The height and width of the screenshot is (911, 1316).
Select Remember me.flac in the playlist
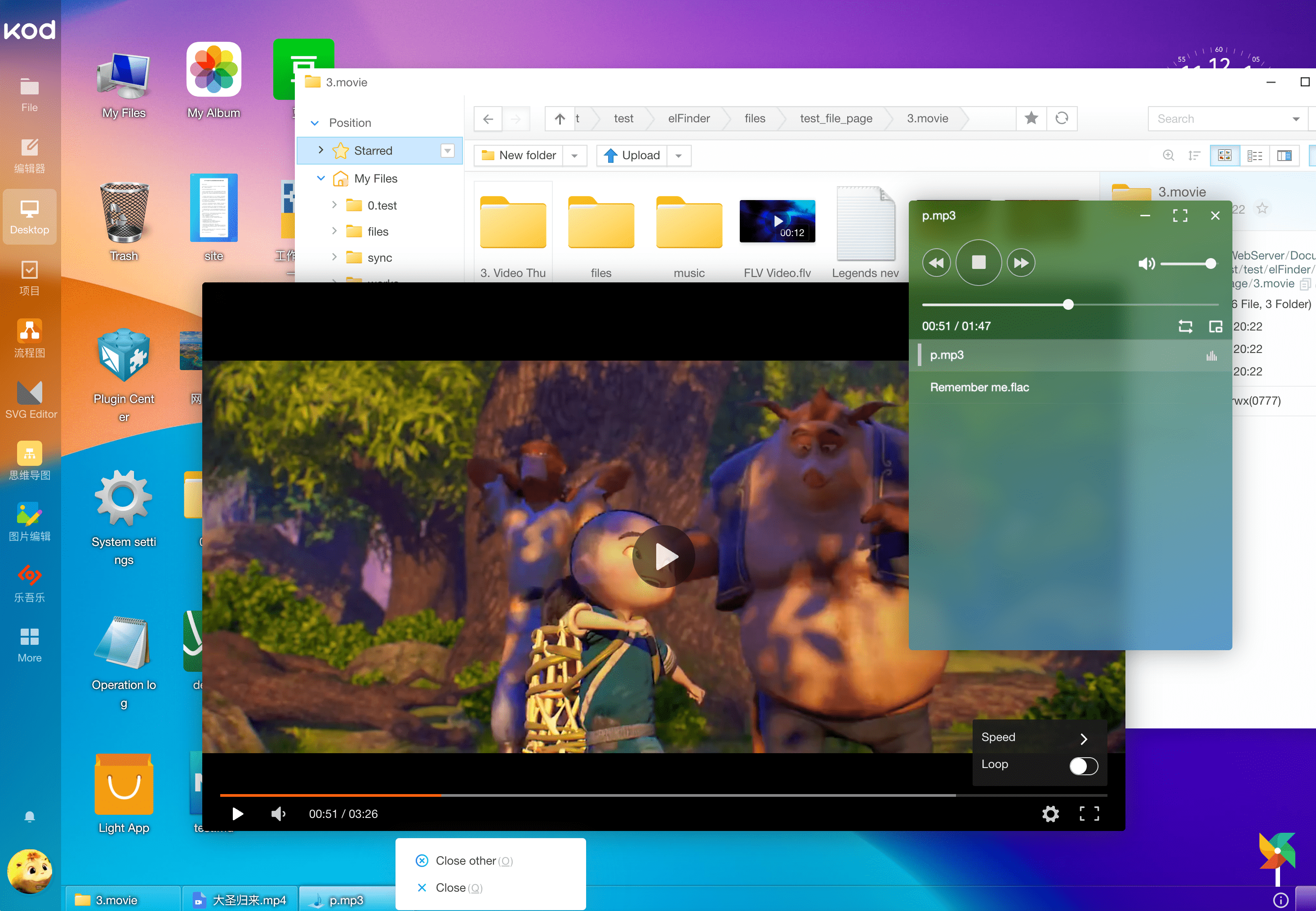979,386
